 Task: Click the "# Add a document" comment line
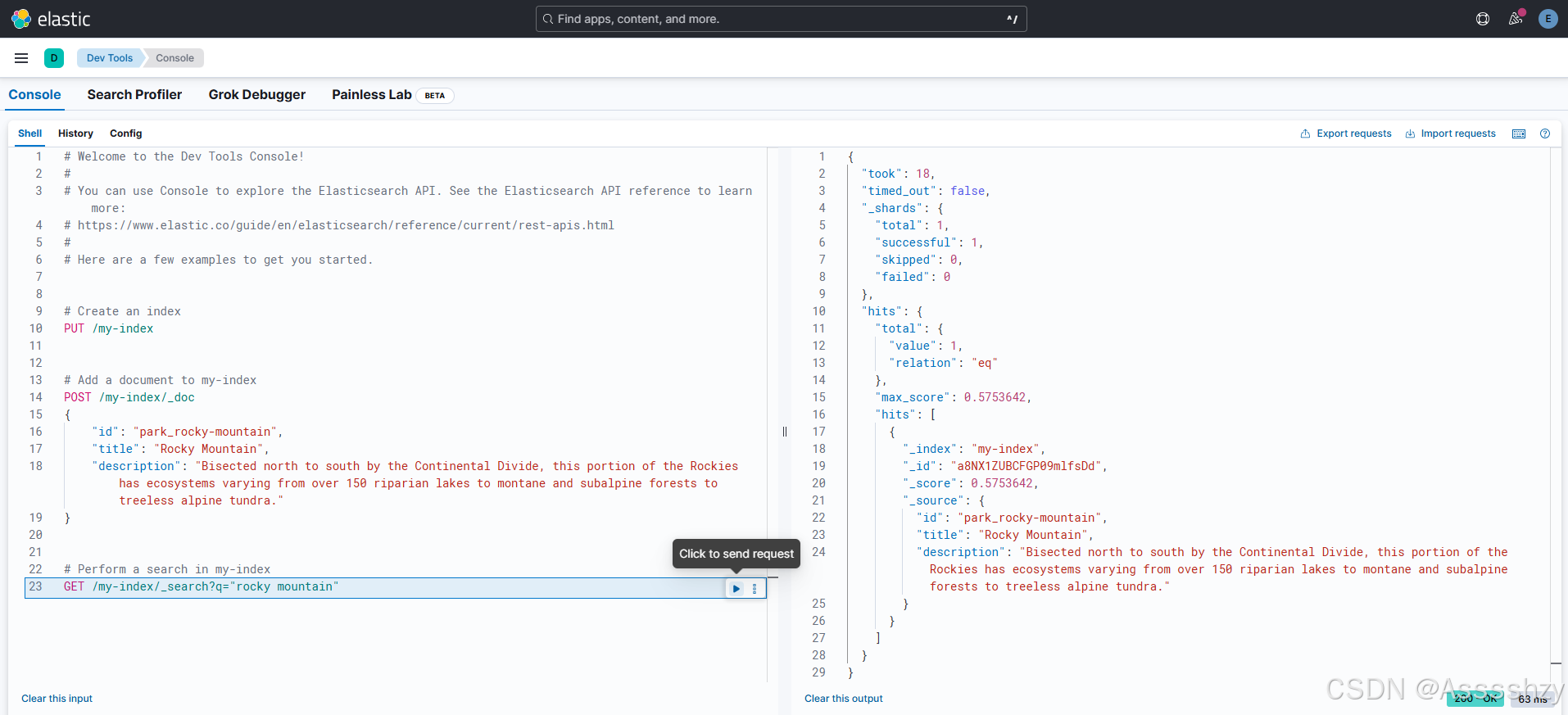(161, 380)
